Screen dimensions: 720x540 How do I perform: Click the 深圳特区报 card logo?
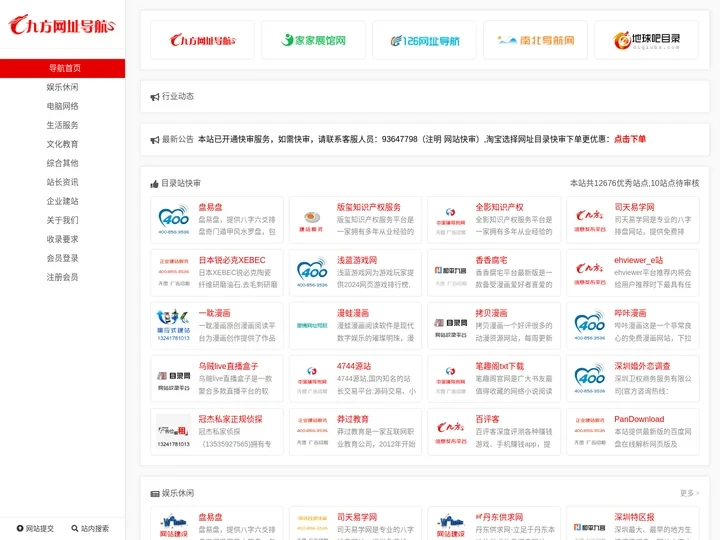click(x=590, y=526)
